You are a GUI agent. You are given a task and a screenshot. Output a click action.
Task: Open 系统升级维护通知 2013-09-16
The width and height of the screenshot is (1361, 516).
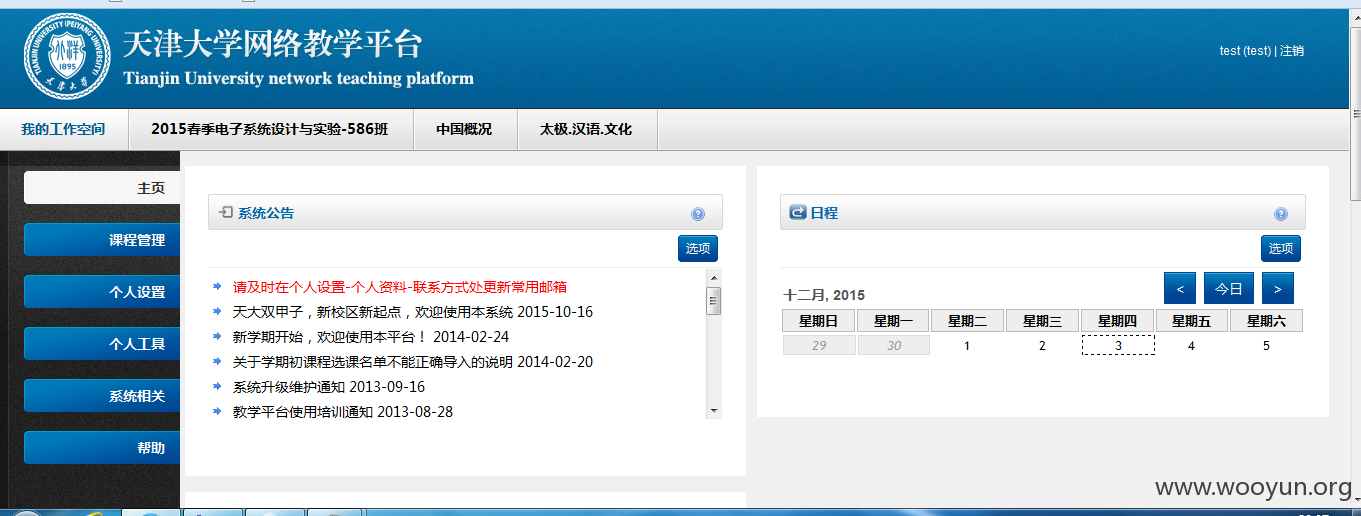329,387
